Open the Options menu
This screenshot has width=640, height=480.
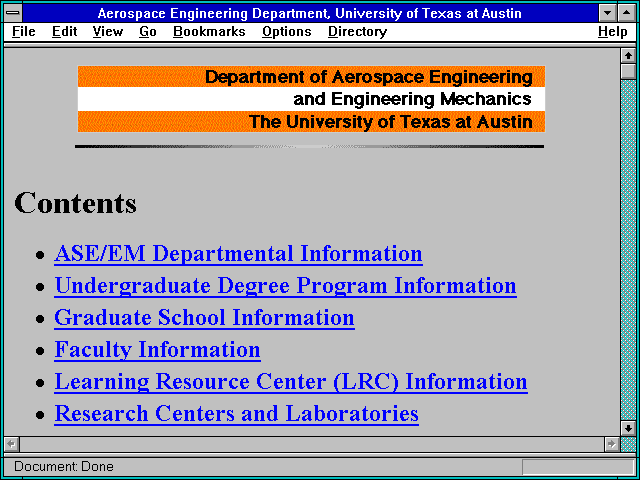(x=287, y=31)
